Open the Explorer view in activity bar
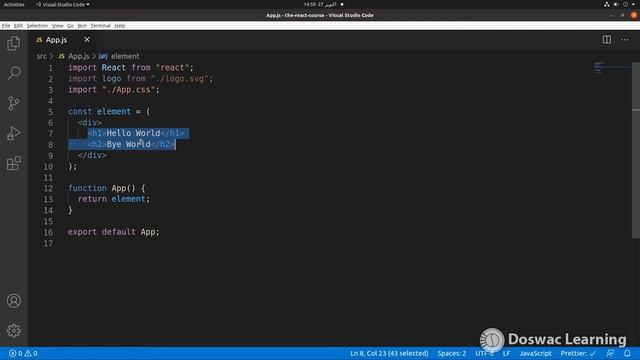Screen dimensions: 640x360 point(13,43)
